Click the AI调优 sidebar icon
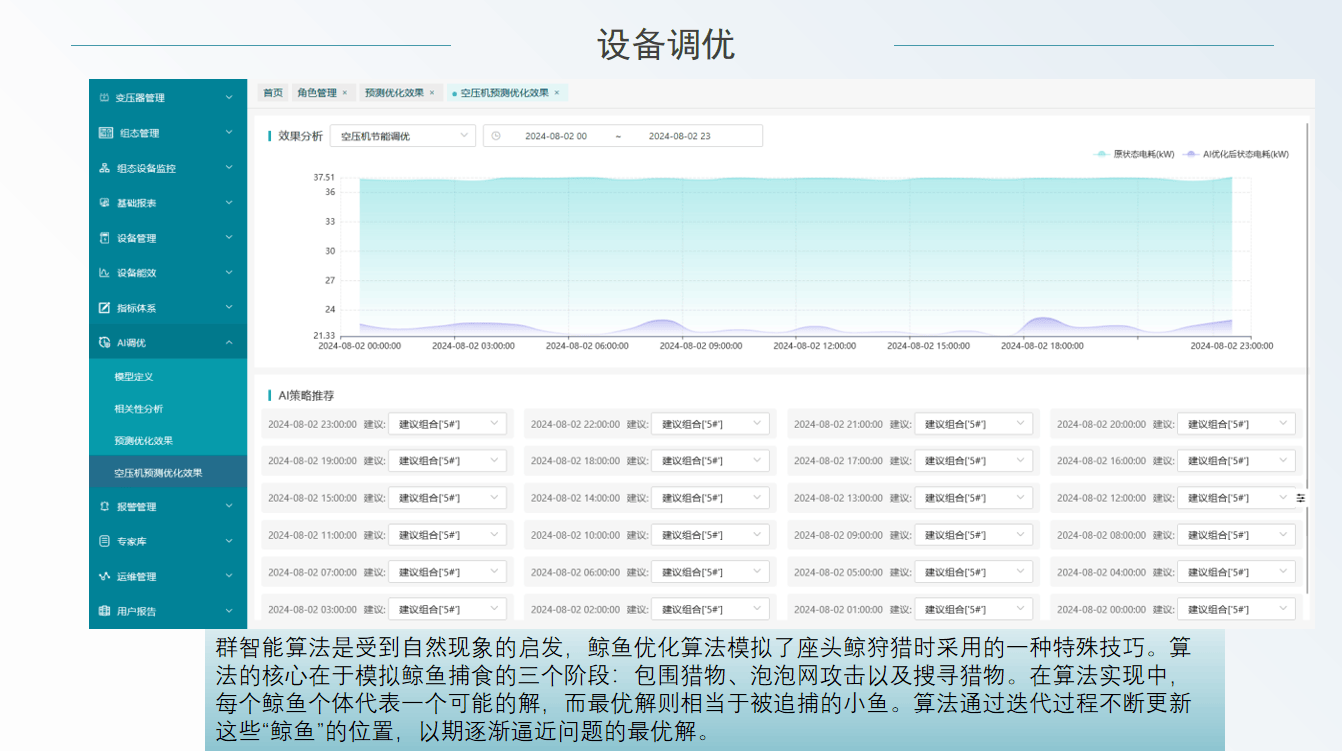Viewport: 1342px width, 751px height. 105,343
